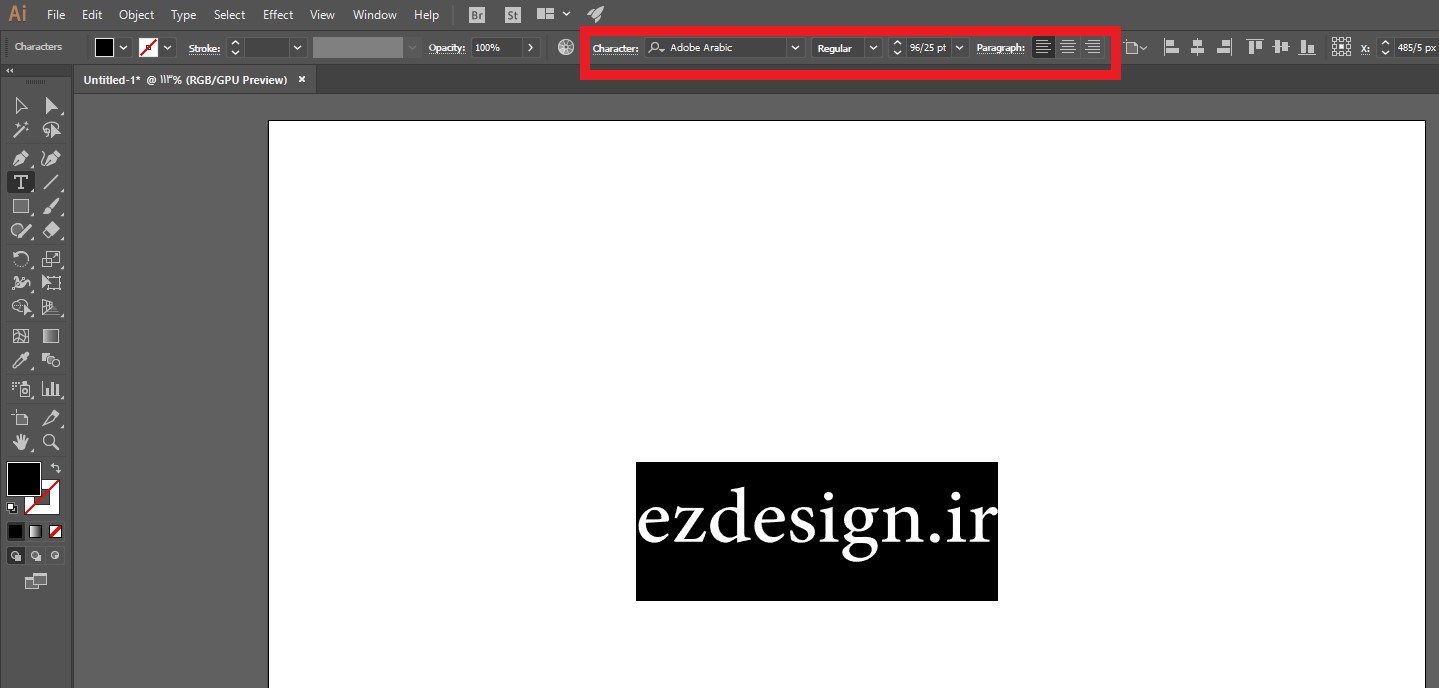
Task: Select the Zoom tool
Action: (51, 442)
